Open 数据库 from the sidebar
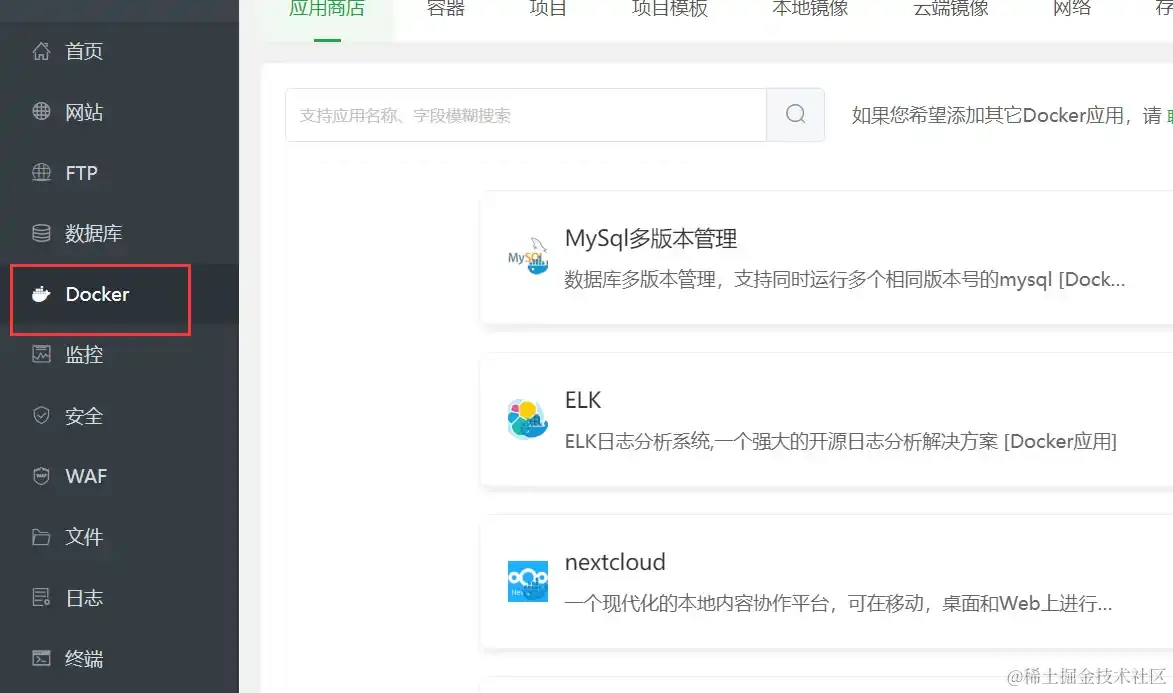This screenshot has height=693, width=1173. click(x=94, y=233)
